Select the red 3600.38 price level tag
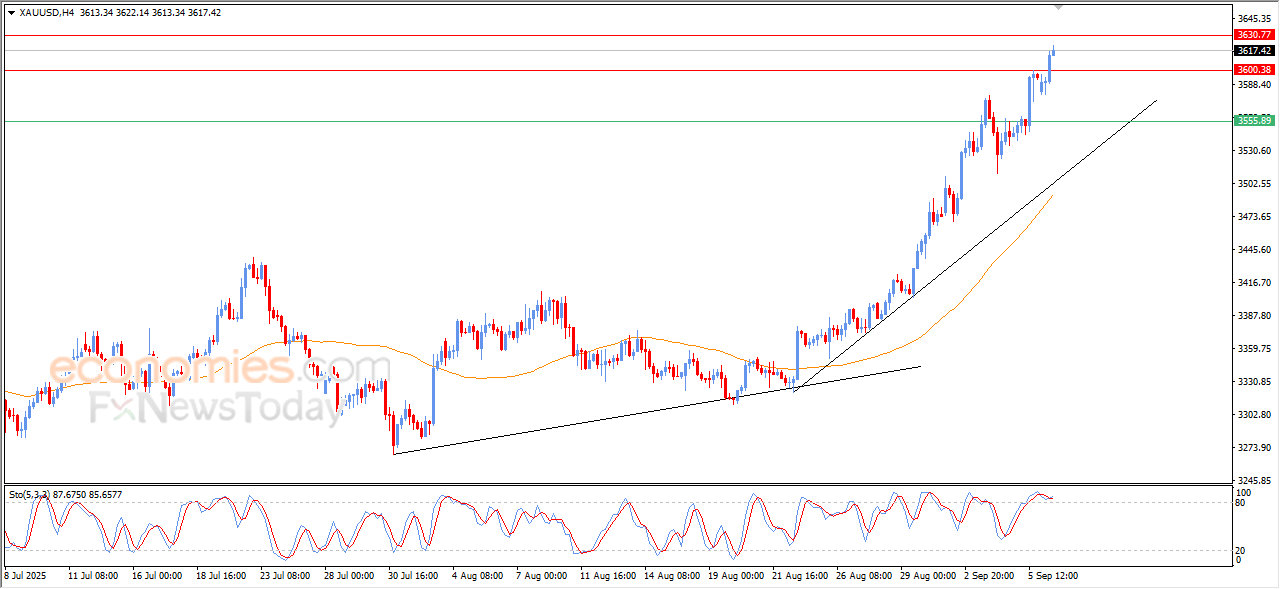Screen dimensions: 1280x589 (1253, 70)
